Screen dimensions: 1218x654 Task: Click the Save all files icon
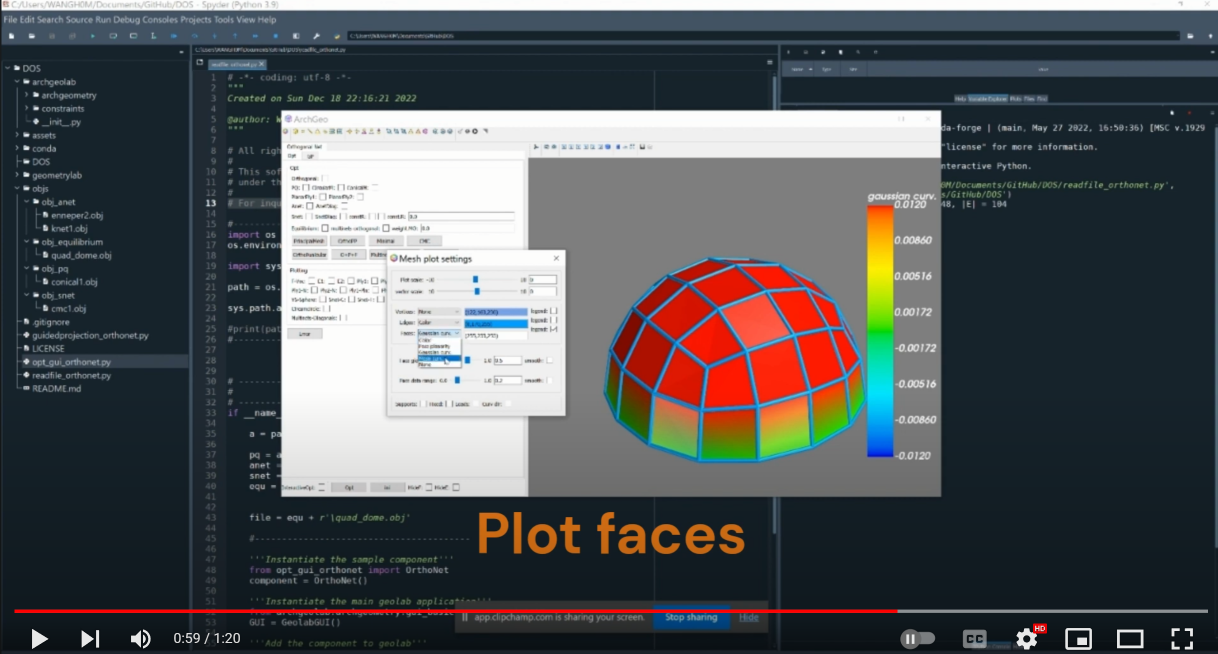[x=72, y=35]
